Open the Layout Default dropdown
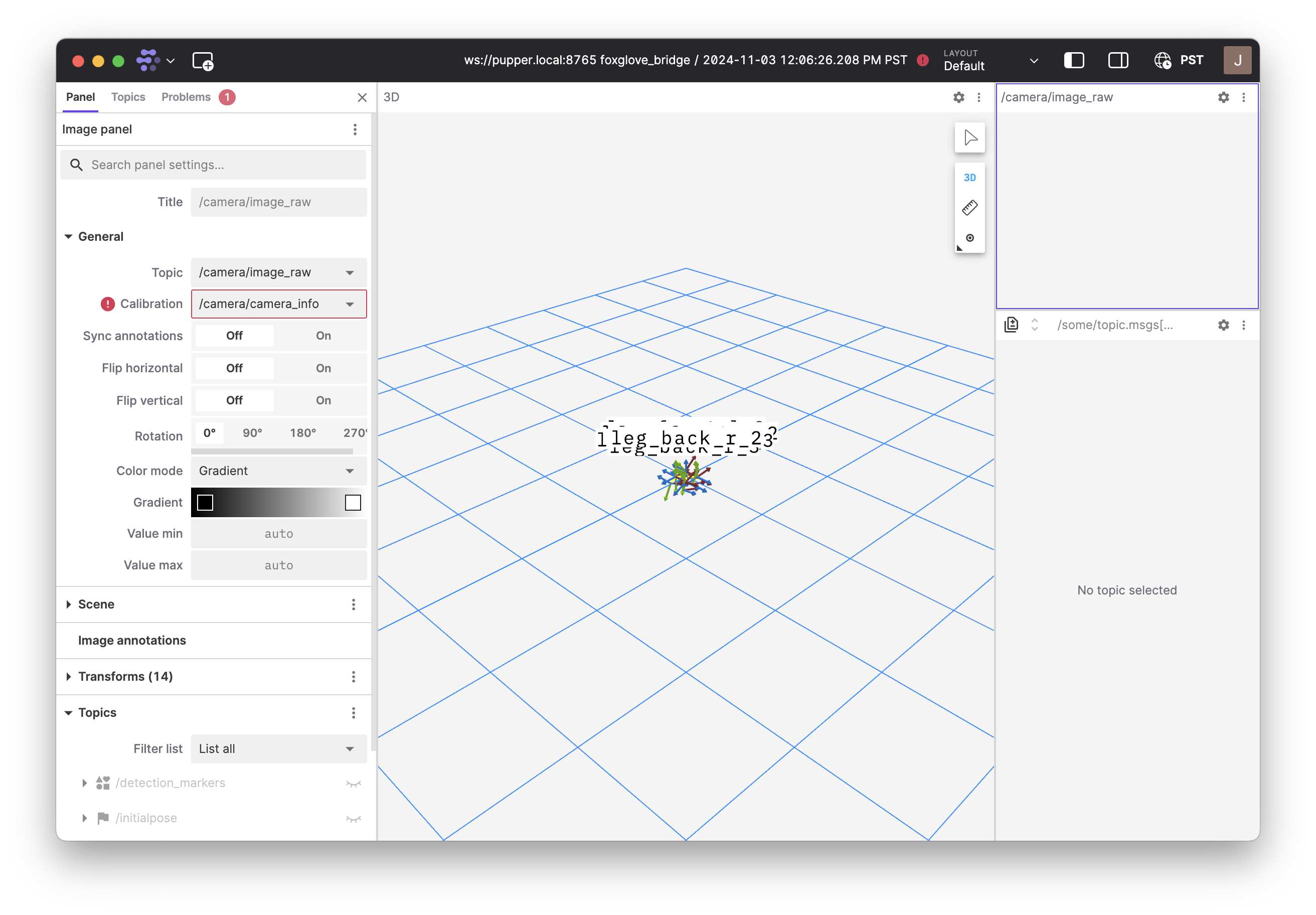 (x=991, y=60)
